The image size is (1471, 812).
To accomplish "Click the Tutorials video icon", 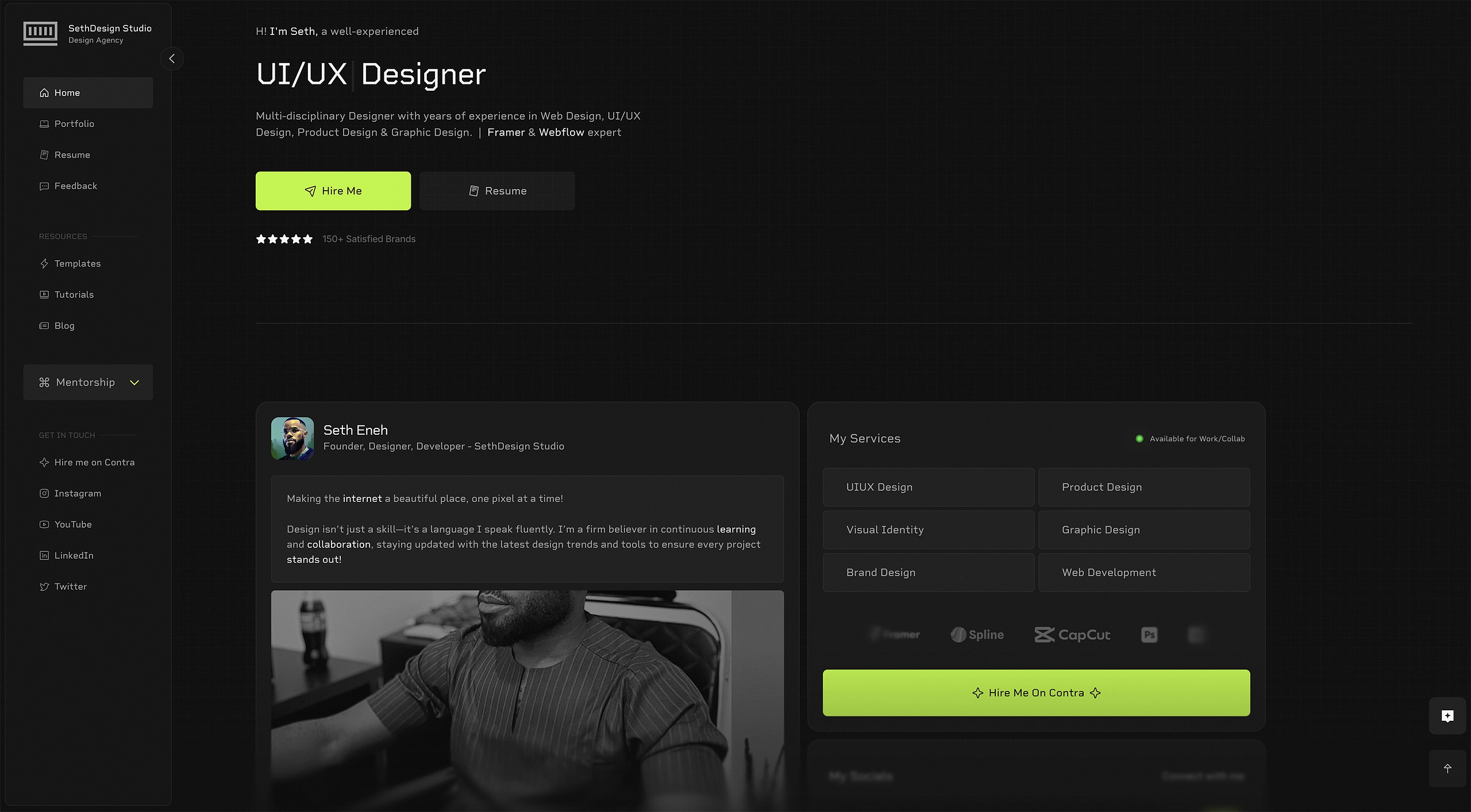I will tap(44, 295).
